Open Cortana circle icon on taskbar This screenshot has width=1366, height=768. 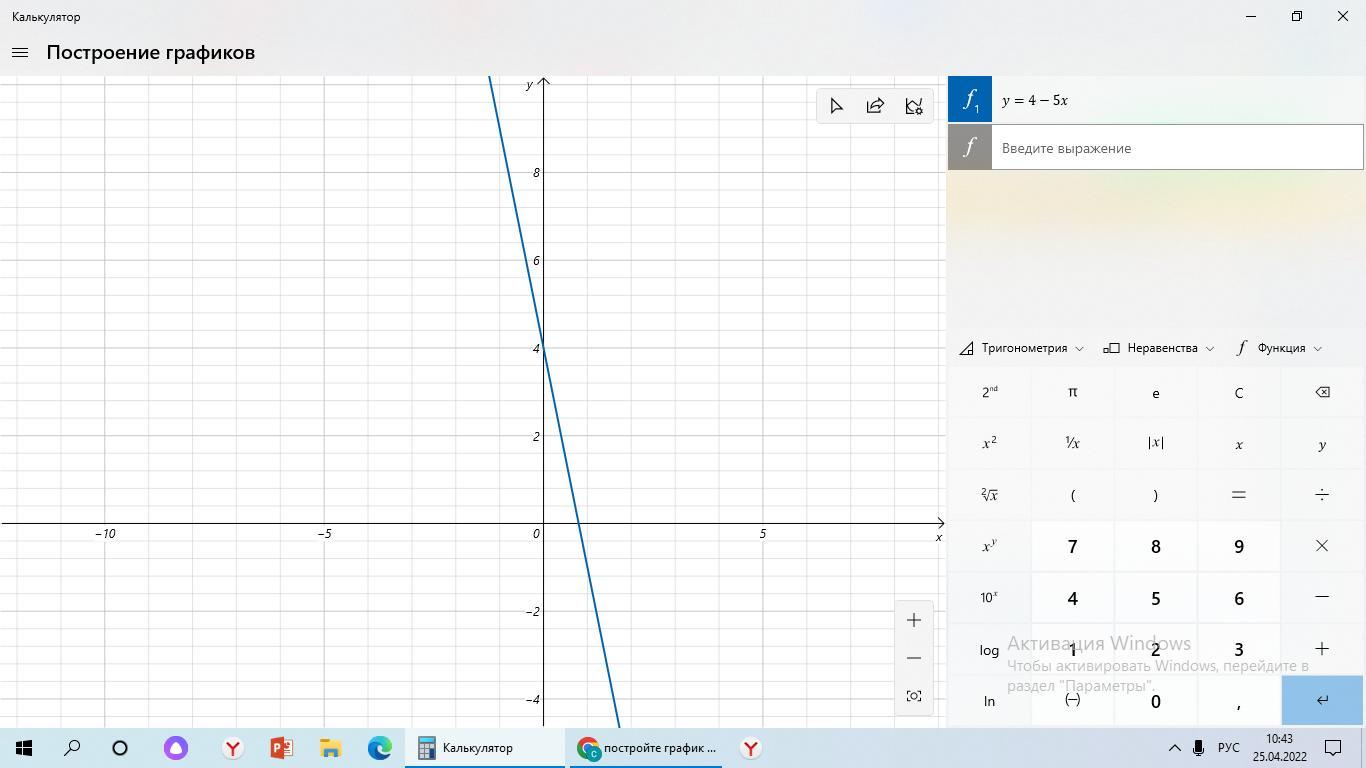[120, 748]
